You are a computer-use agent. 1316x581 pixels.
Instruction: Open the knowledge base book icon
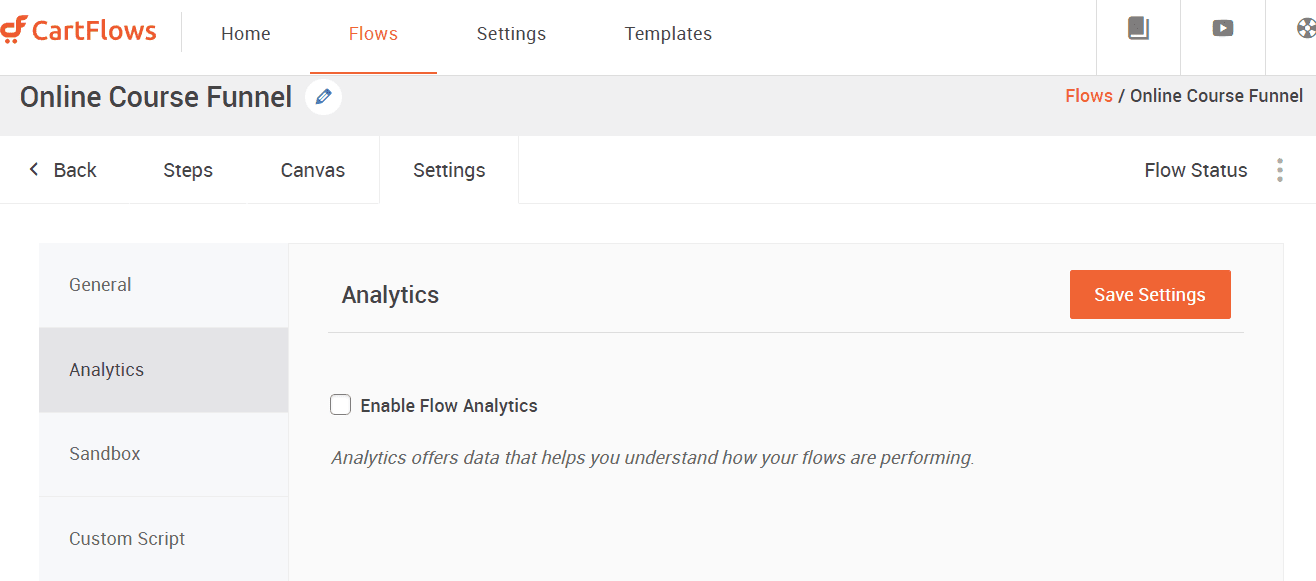click(x=1138, y=29)
